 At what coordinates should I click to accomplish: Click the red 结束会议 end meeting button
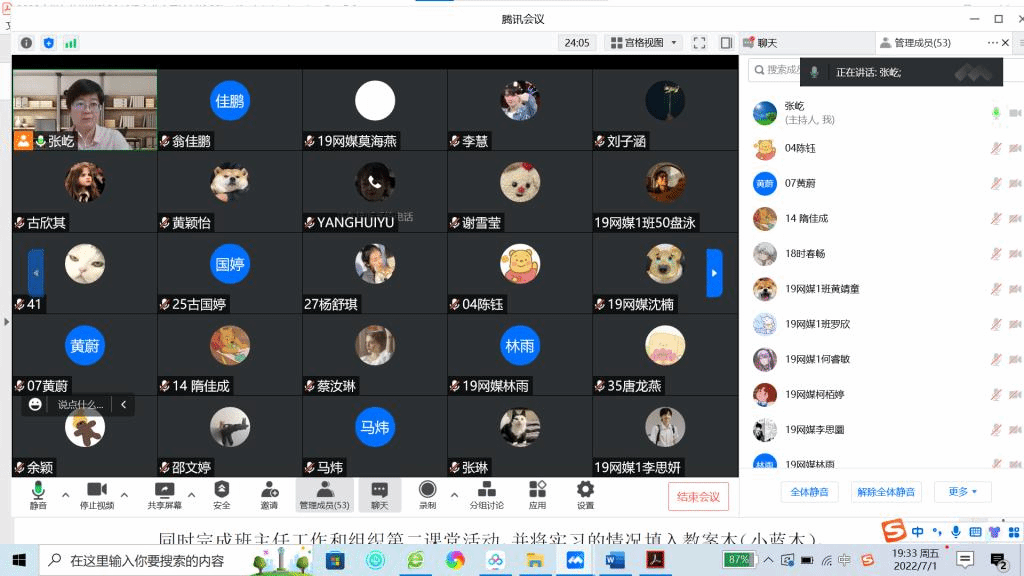tap(698, 497)
